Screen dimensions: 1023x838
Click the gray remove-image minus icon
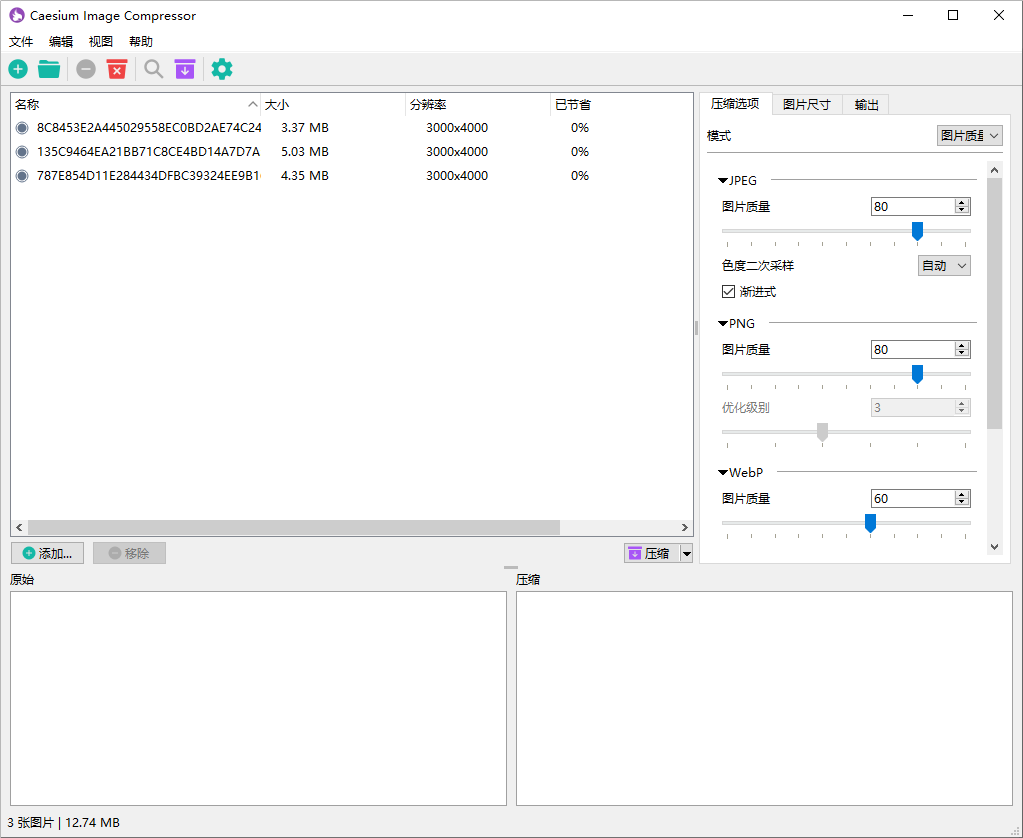(85, 69)
